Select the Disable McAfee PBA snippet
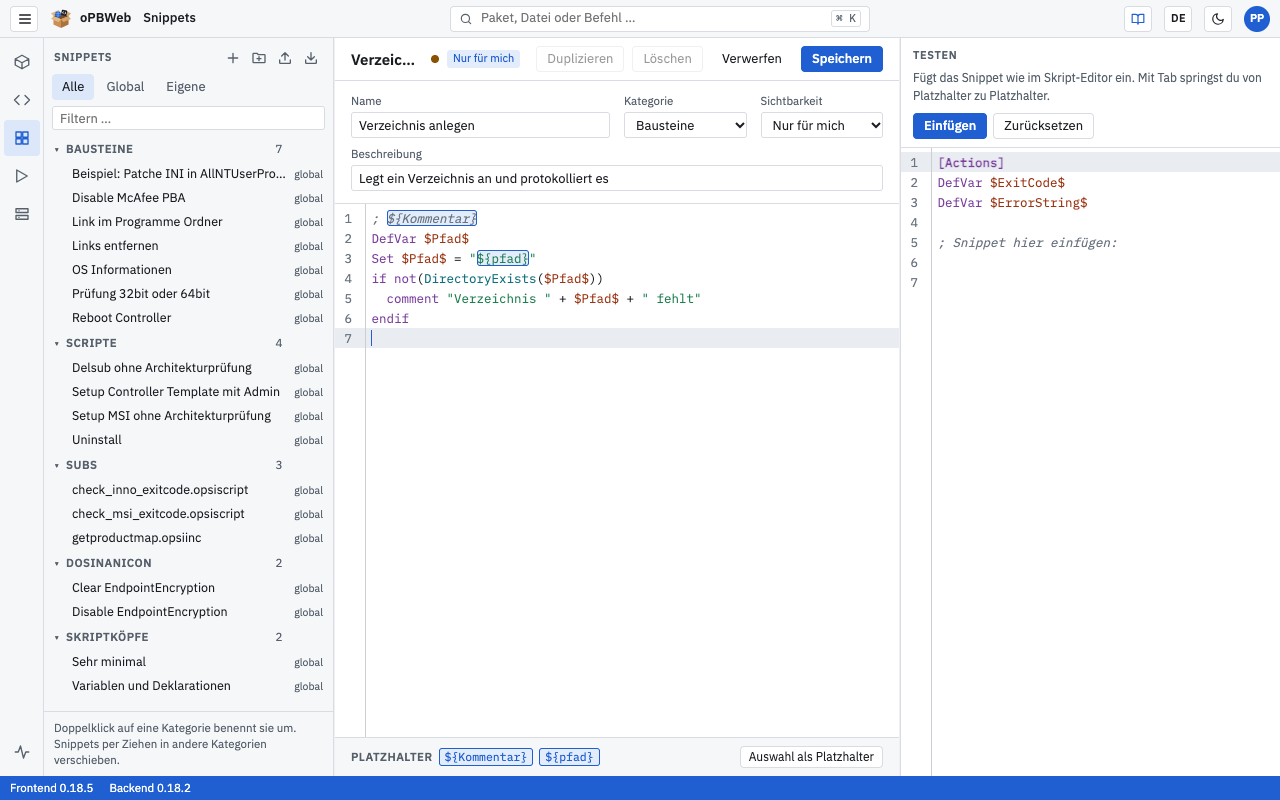This screenshot has width=1280, height=800. [189, 198]
